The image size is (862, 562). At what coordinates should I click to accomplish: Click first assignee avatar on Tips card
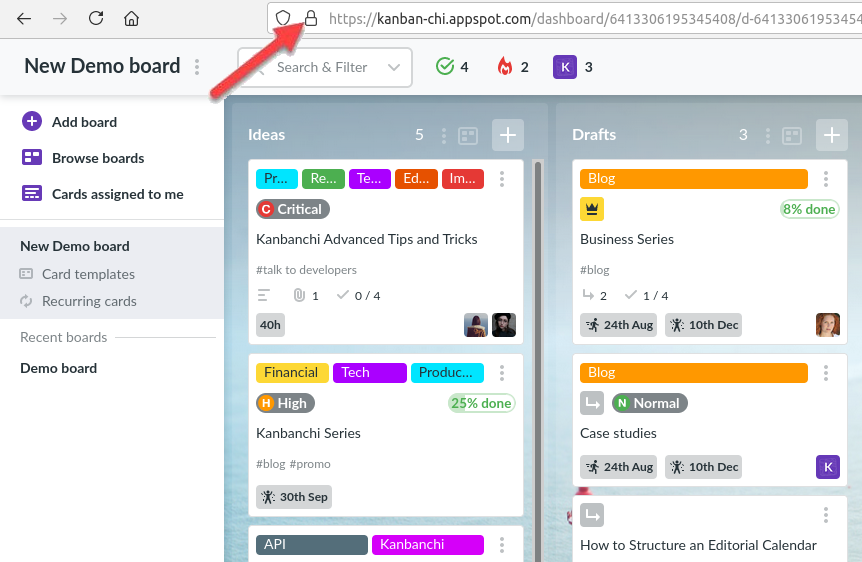(x=476, y=325)
